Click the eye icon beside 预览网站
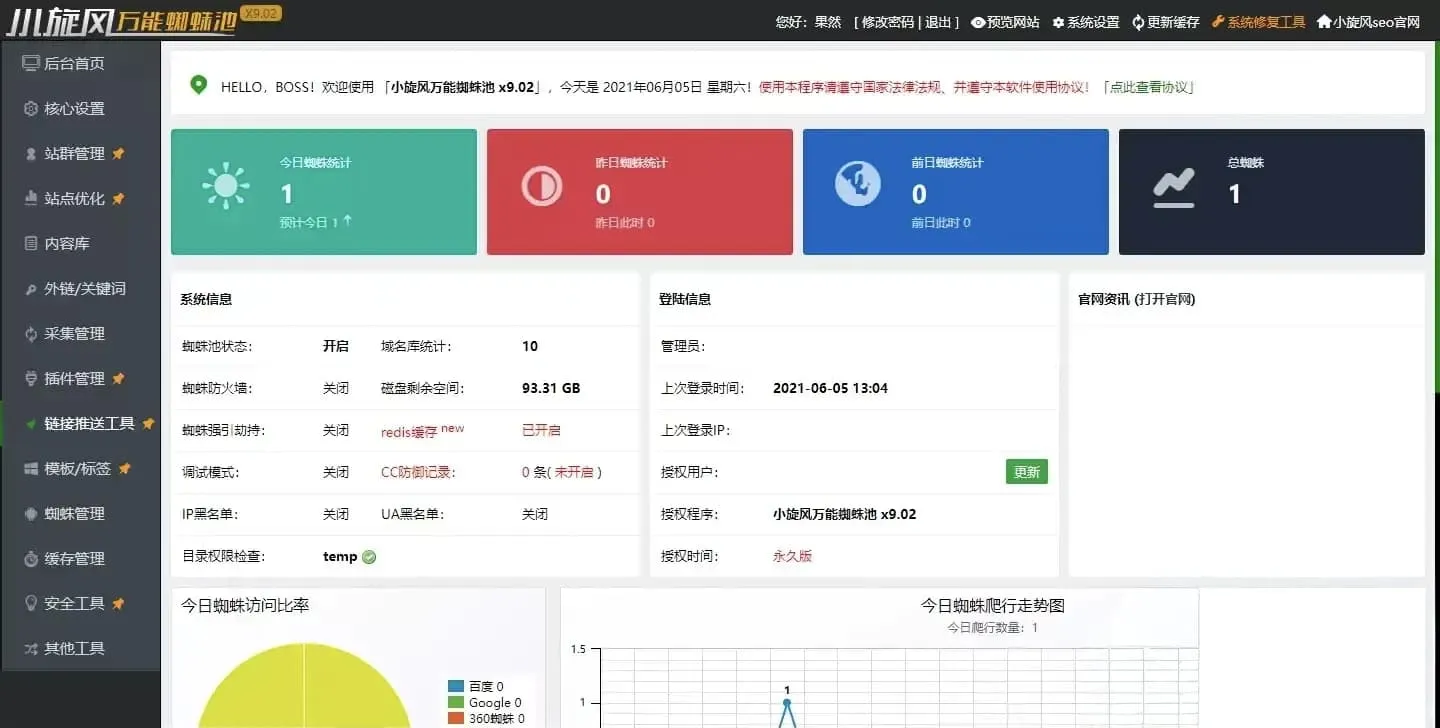This screenshot has height=728, width=1440. 978,22
